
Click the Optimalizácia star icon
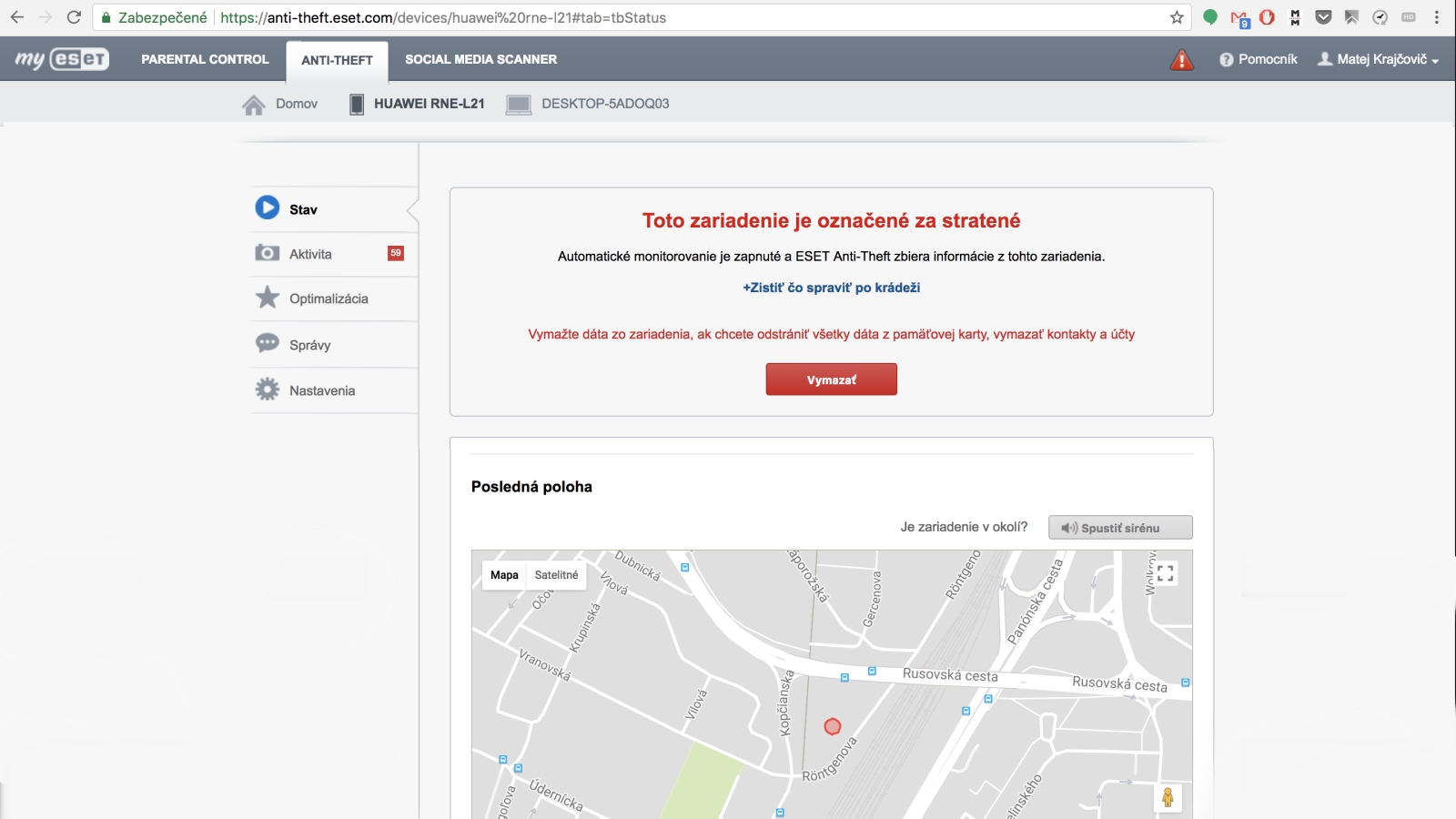click(267, 298)
